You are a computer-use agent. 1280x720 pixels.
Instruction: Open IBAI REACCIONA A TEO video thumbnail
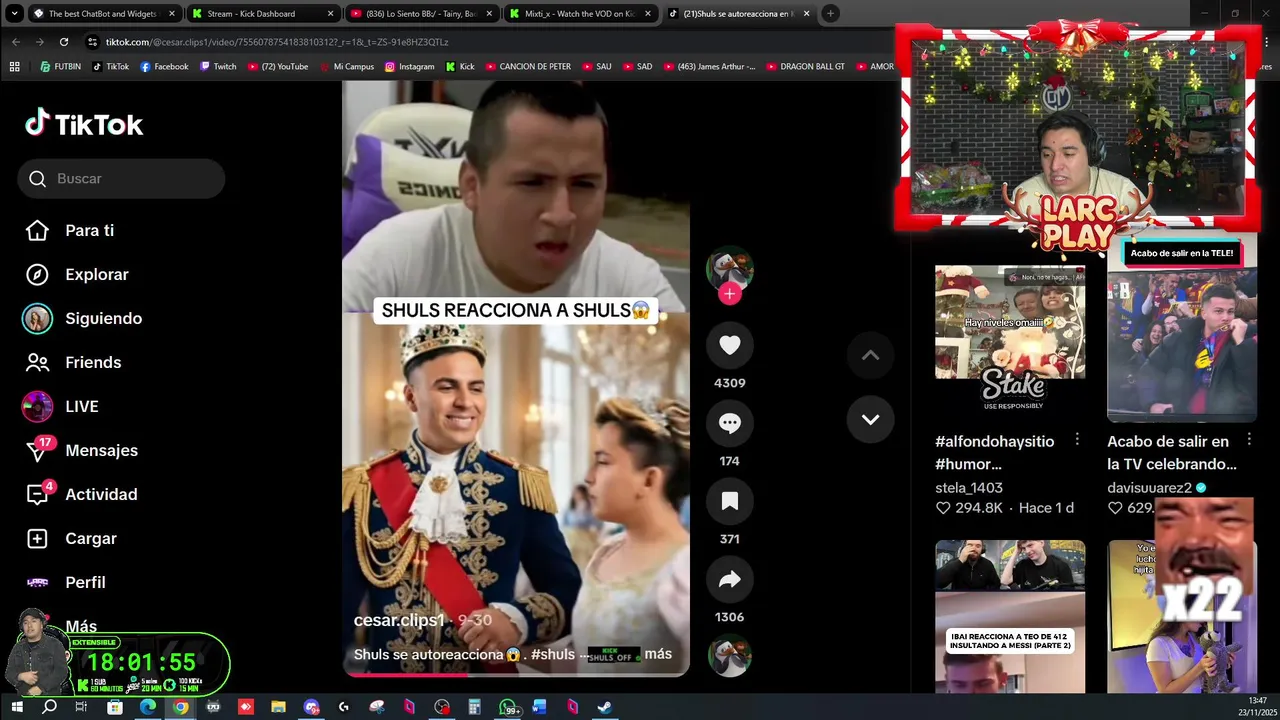point(1010,616)
